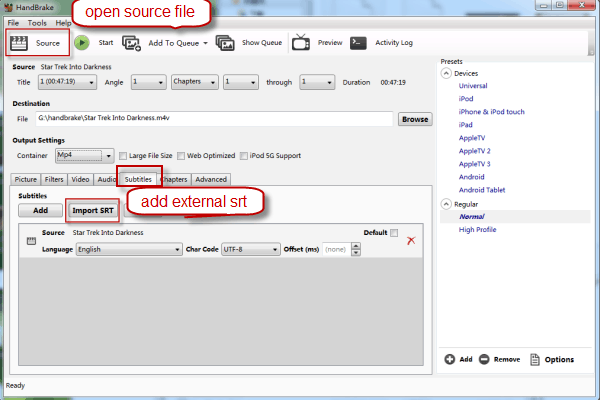Open the Chapters mode dropdown
Screen dimensions: 600x400
[195, 82]
